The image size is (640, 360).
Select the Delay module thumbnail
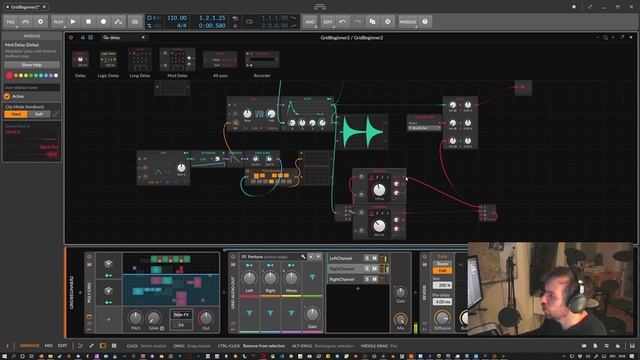coord(80,60)
